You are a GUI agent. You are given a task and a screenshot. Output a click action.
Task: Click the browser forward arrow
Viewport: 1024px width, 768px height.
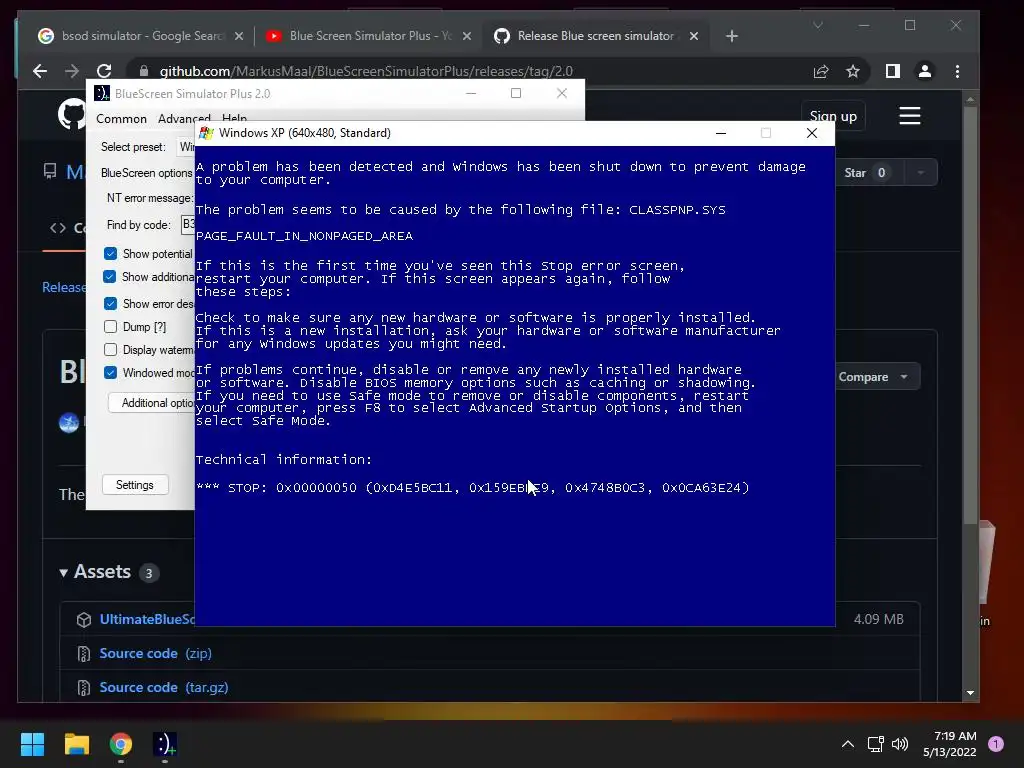72,71
